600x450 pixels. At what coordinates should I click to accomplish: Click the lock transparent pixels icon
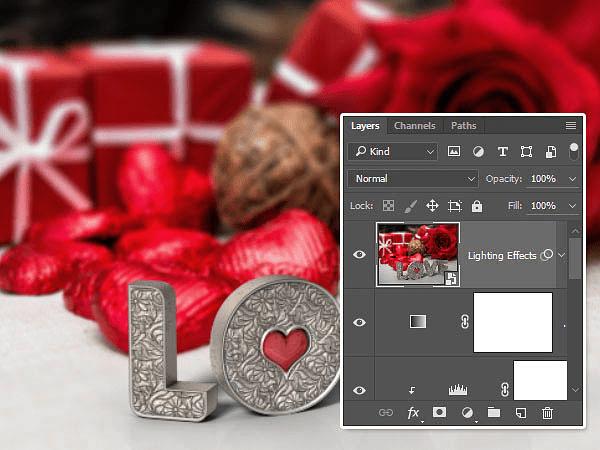(388, 206)
